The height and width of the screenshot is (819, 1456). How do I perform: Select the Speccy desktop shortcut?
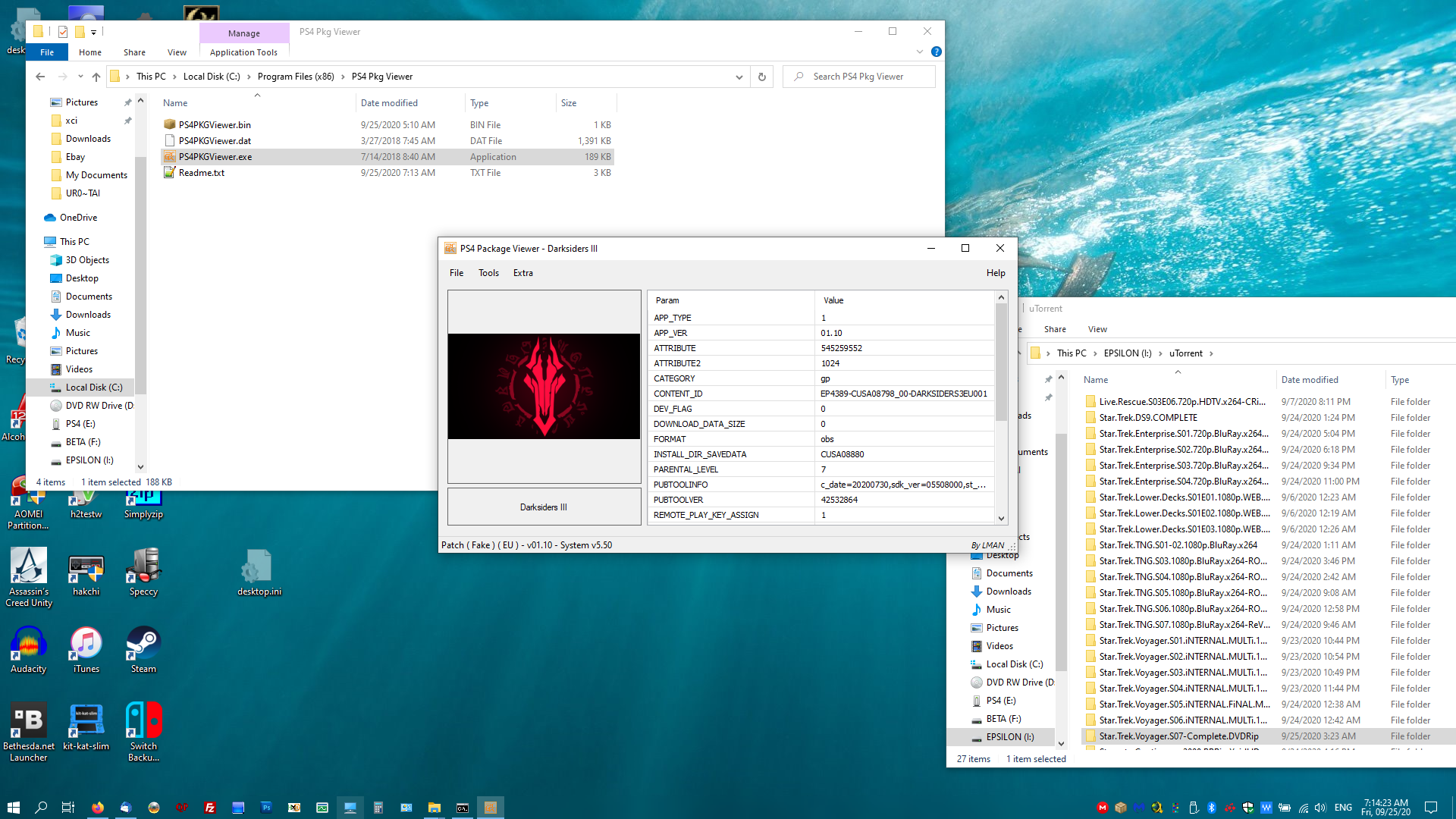(x=143, y=572)
